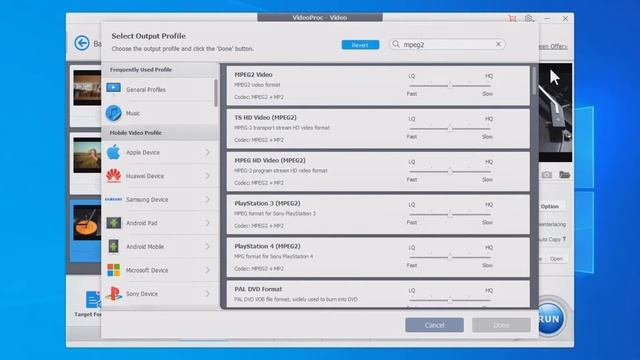Expand the Samsung Device submenu chevron
Image resolution: width=640 pixels, height=360 pixels.
[208, 199]
